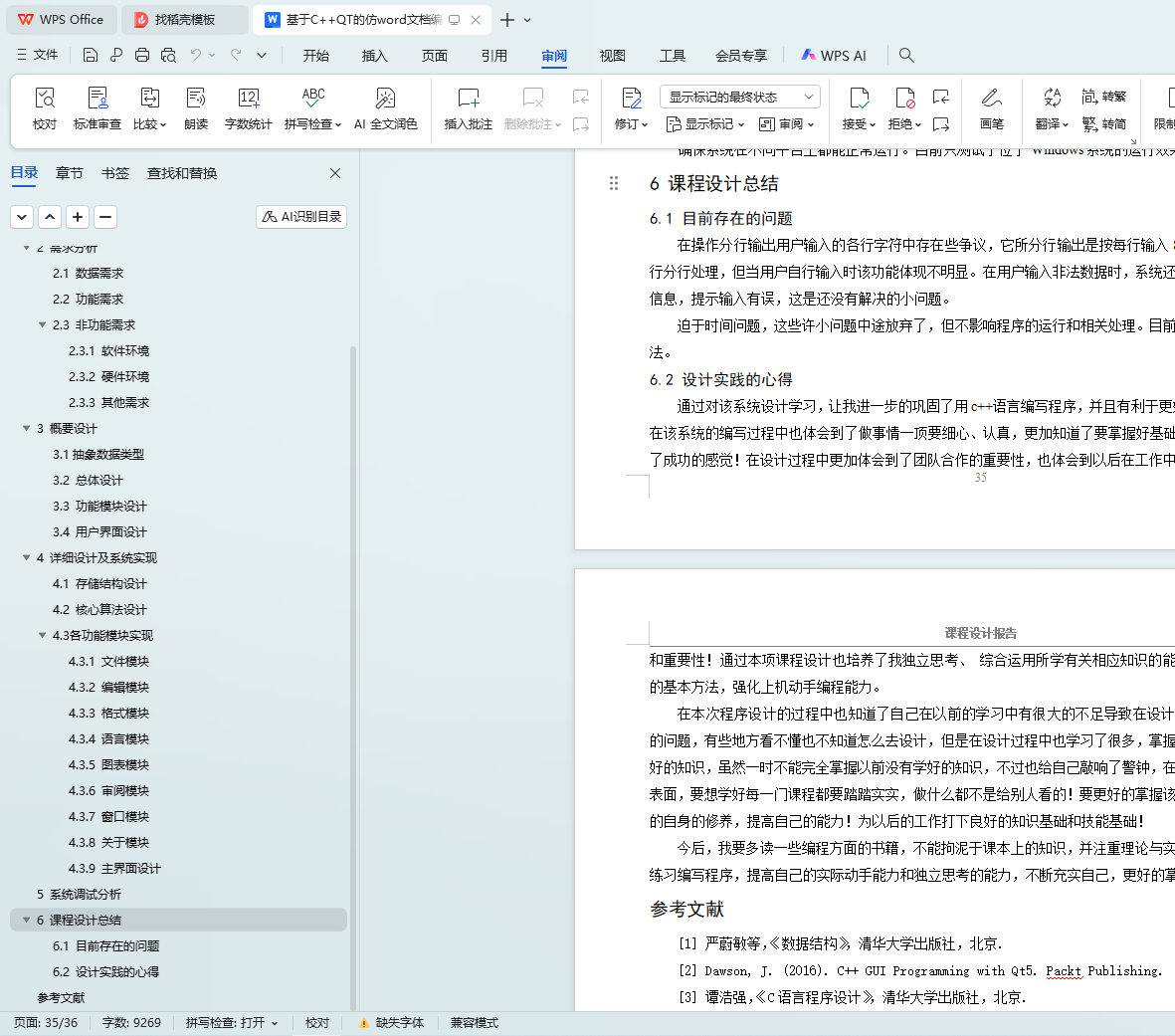Switch to the 插入 ribbon tab

point(375,56)
